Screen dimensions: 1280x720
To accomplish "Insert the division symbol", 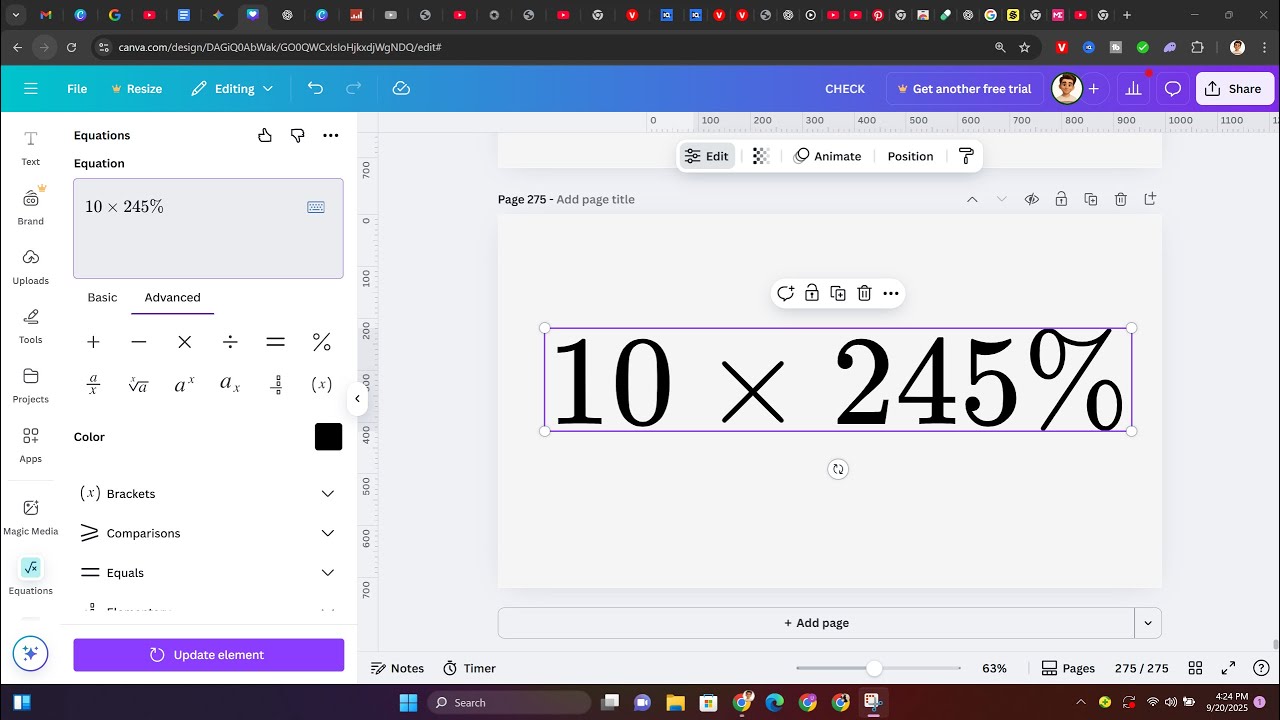I will point(230,342).
